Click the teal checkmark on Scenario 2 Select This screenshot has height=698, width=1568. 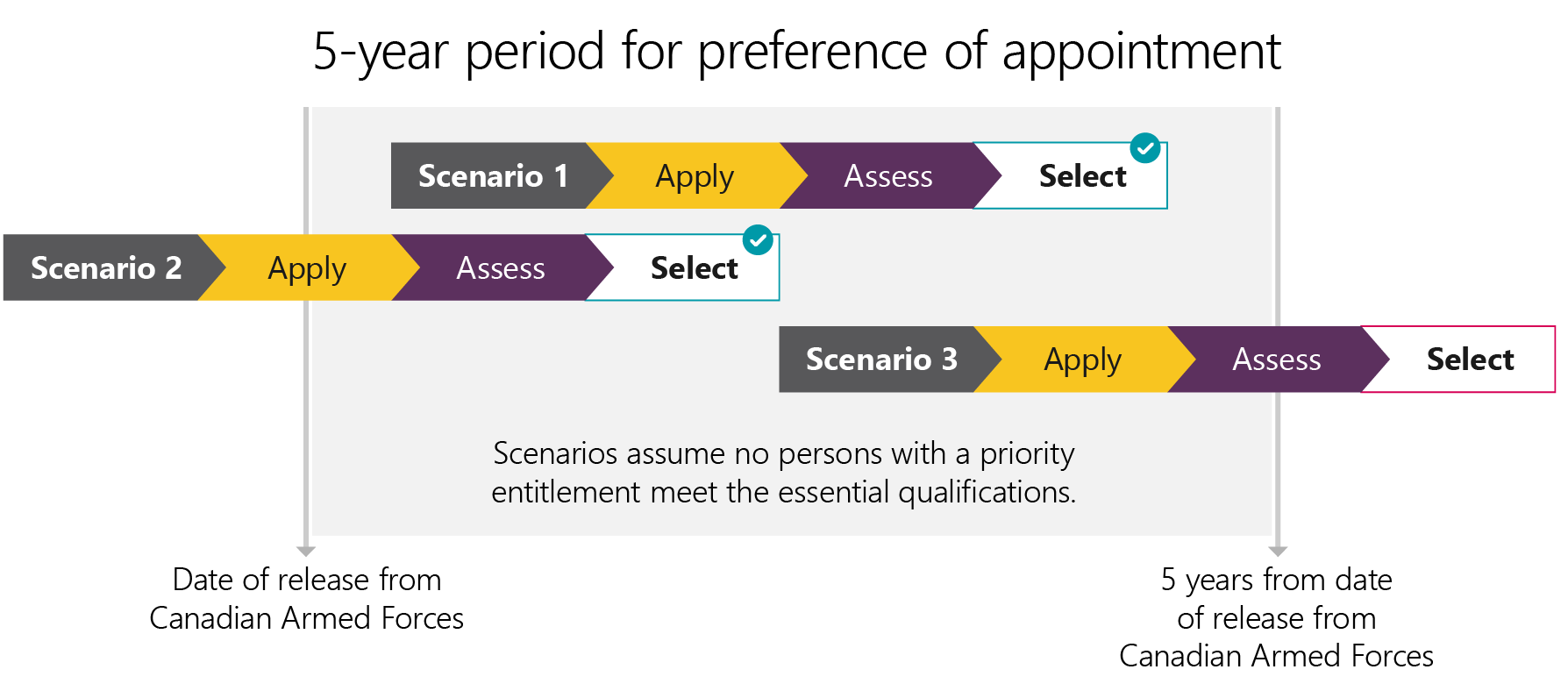(757, 240)
